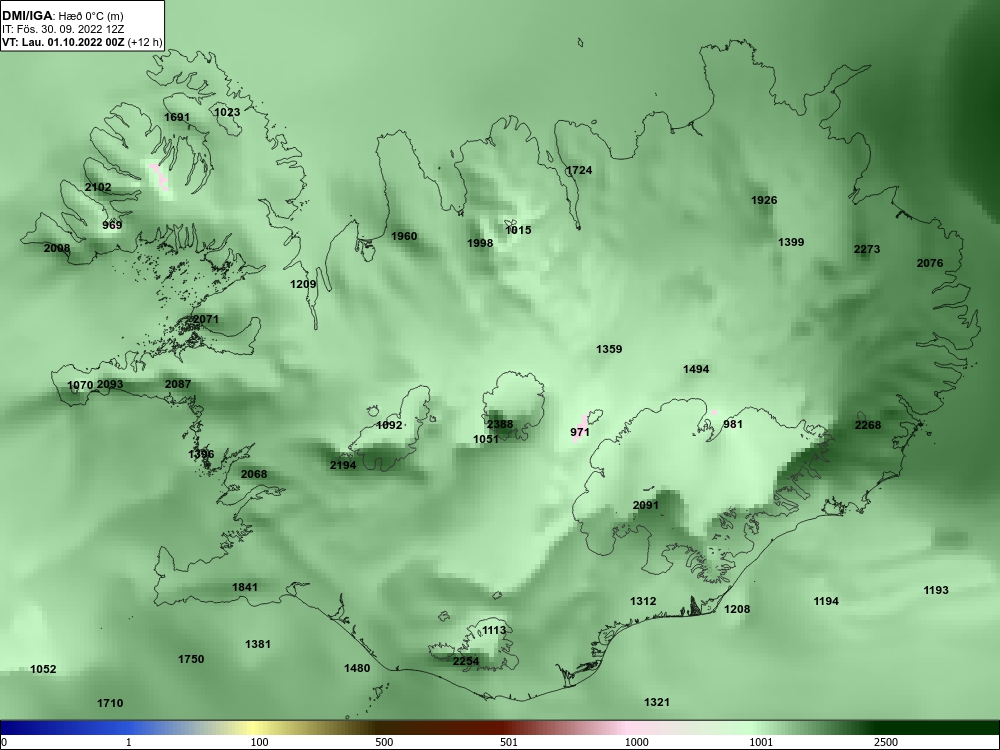
Task: Click the 2268 map value
Action: [868, 425]
